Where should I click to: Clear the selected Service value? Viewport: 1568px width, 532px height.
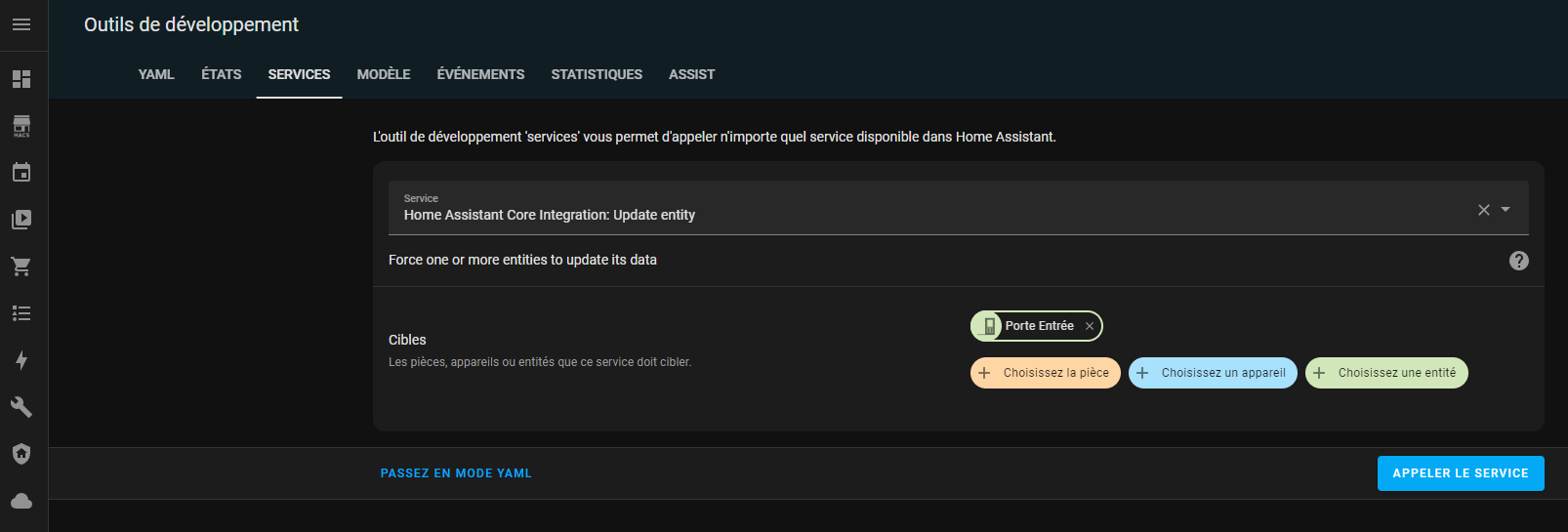coord(1484,210)
